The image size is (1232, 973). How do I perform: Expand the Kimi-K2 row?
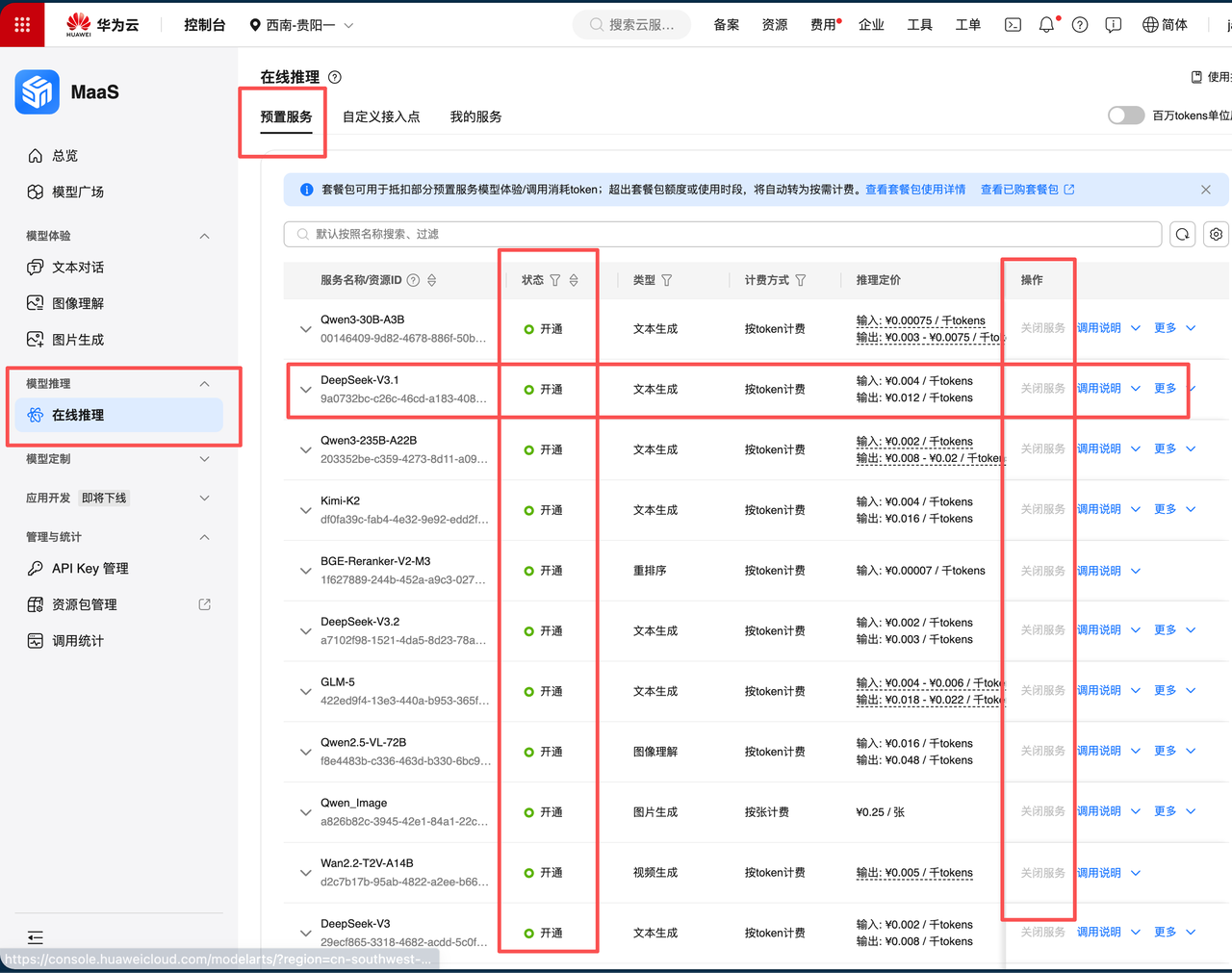tap(305, 511)
